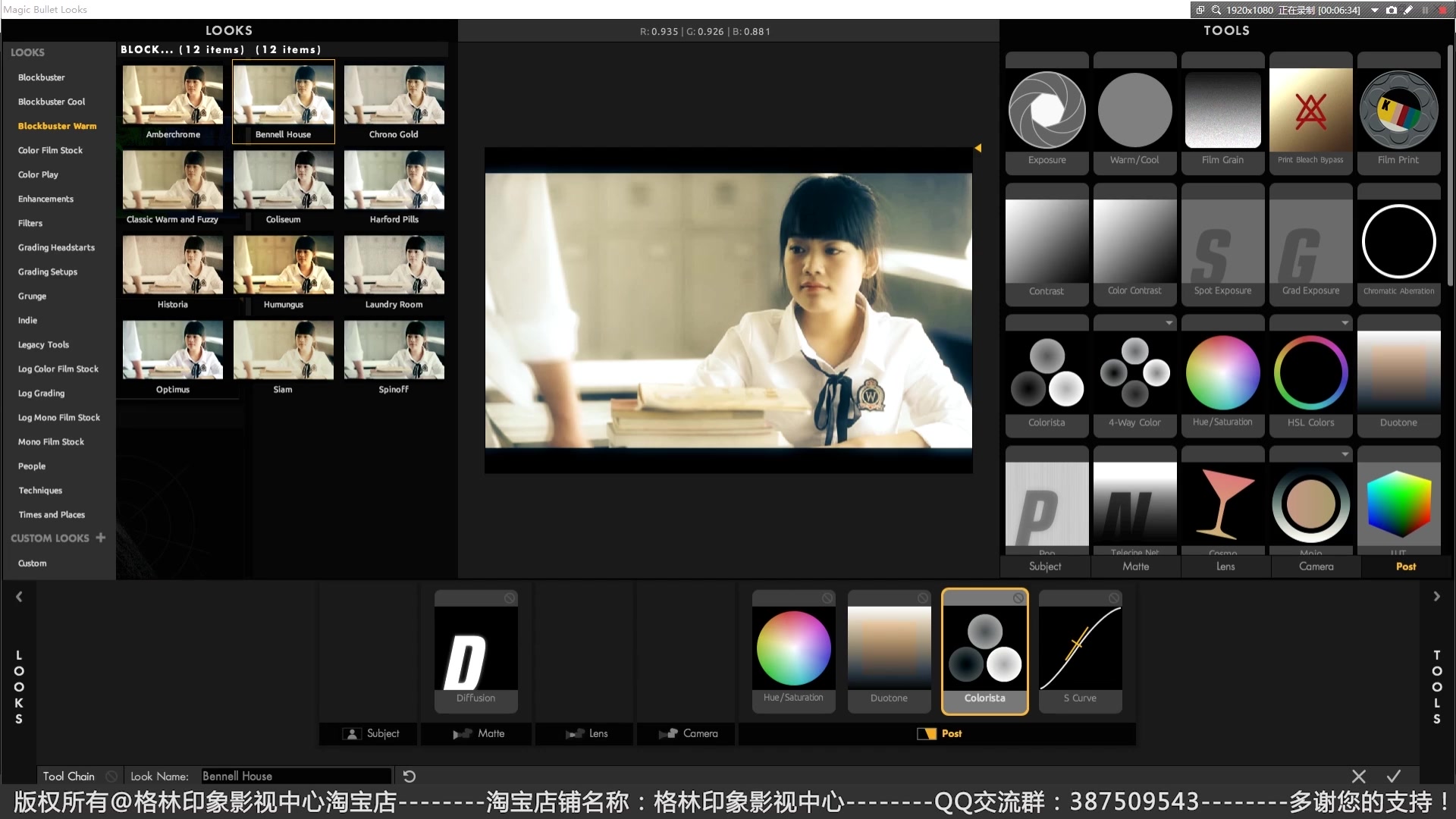
Task: Switch to the Matte tools tab
Action: pyautogui.click(x=1135, y=566)
